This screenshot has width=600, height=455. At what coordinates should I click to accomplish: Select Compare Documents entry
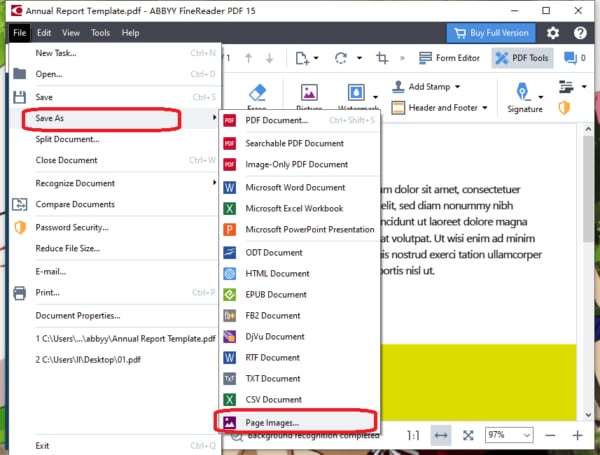pyautogui.click(x=115, y=204)
